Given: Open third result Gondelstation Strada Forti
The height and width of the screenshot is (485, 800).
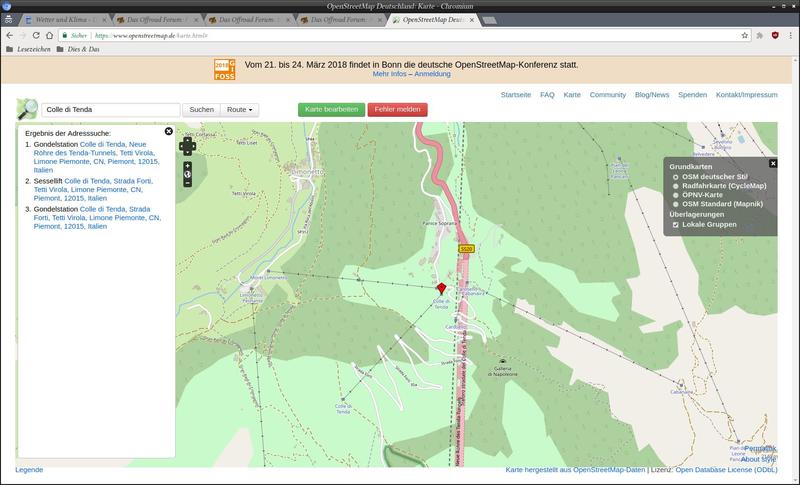Looking at the screenshot, I should 97,218.
